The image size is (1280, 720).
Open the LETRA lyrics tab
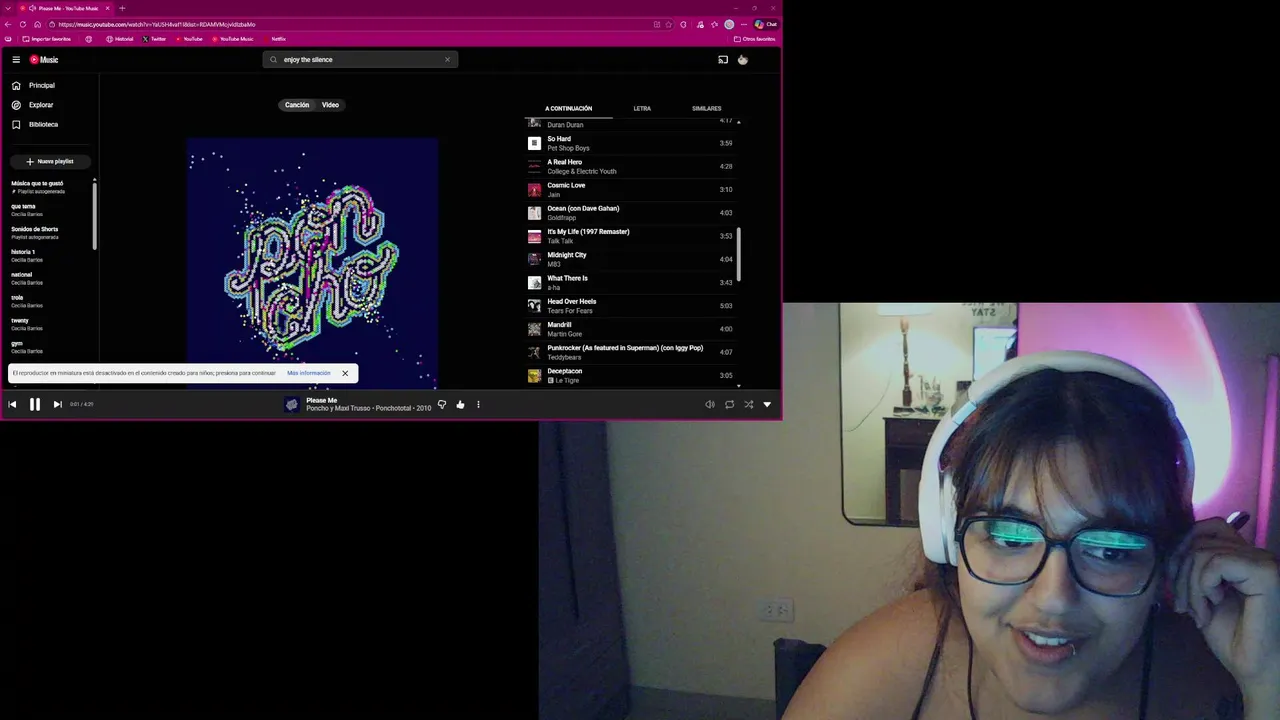[x=642, y=108]
